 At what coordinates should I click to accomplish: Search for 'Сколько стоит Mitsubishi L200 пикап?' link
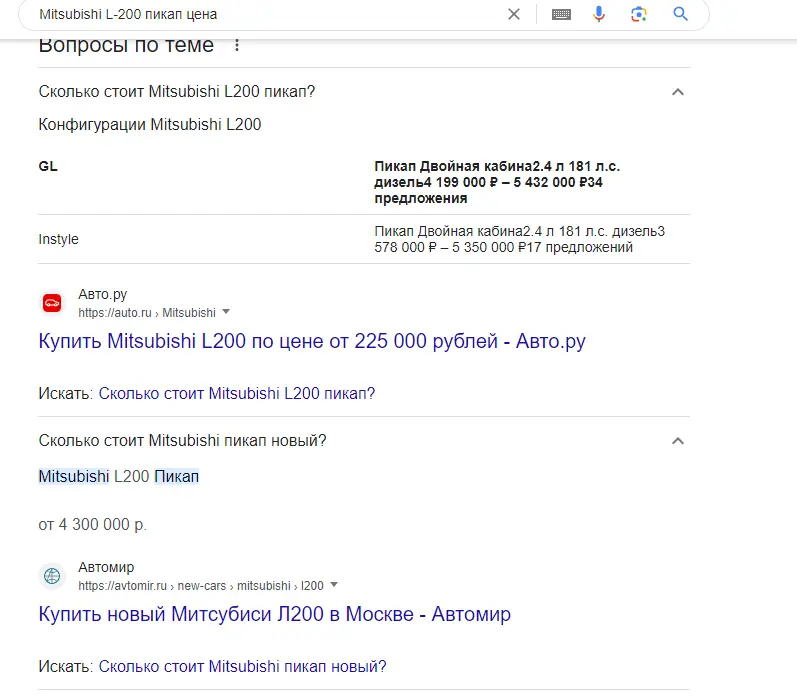236,393
